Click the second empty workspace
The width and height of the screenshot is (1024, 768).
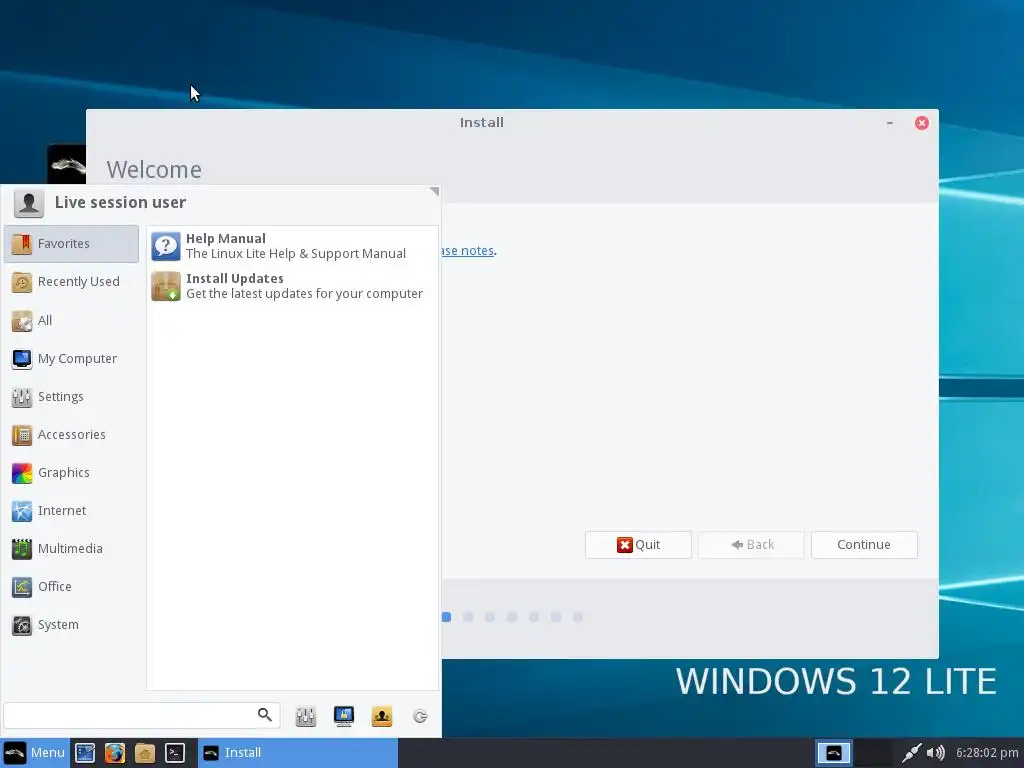click(872, 753)
